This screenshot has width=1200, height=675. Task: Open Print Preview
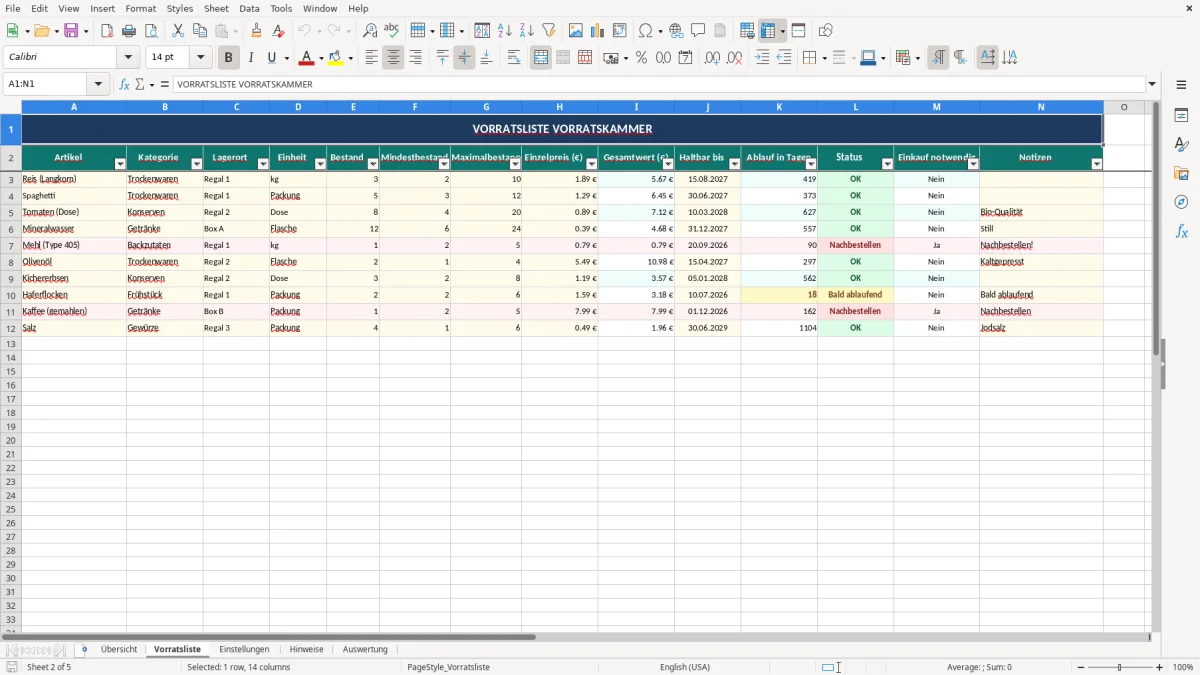pyautogui.click(x=151, y=31)
